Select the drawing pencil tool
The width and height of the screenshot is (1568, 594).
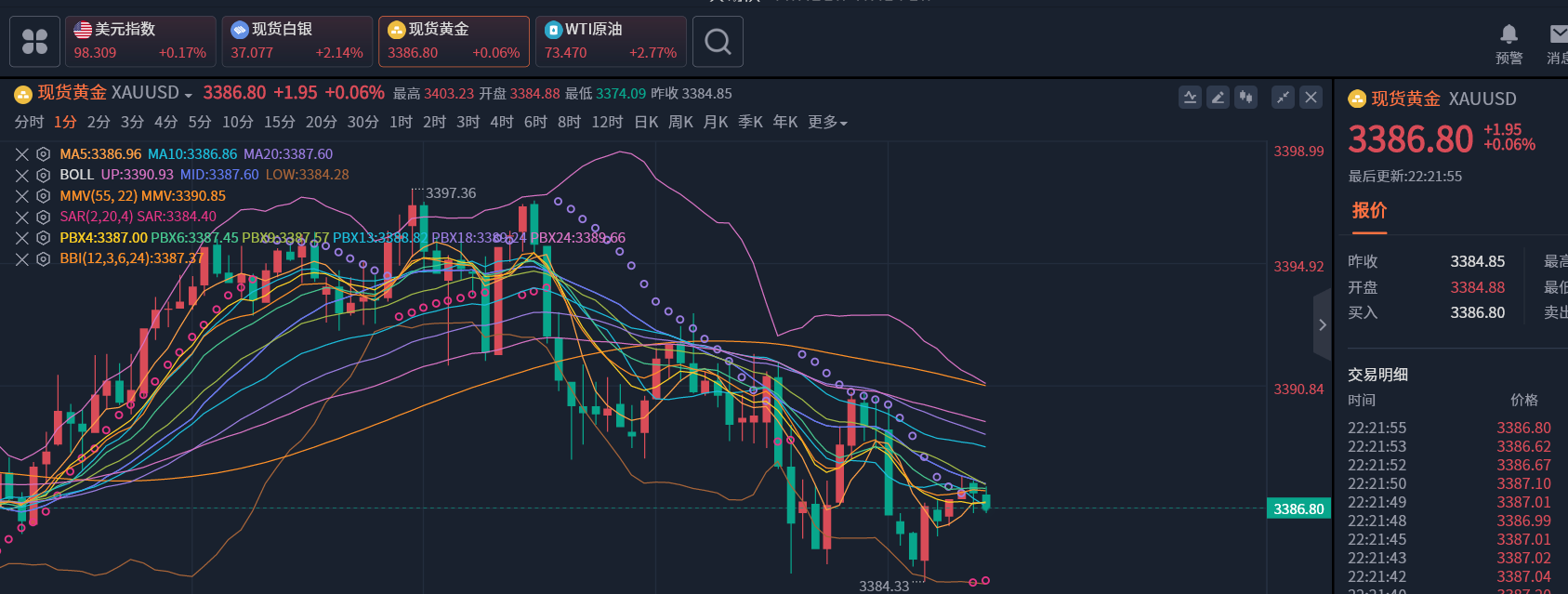[x=1218, y=97]
